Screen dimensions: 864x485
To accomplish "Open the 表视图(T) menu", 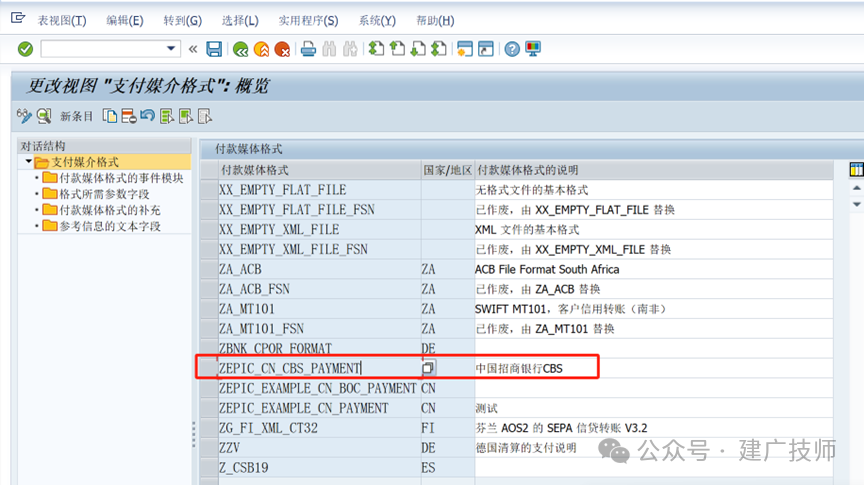I will pos(62,20).
